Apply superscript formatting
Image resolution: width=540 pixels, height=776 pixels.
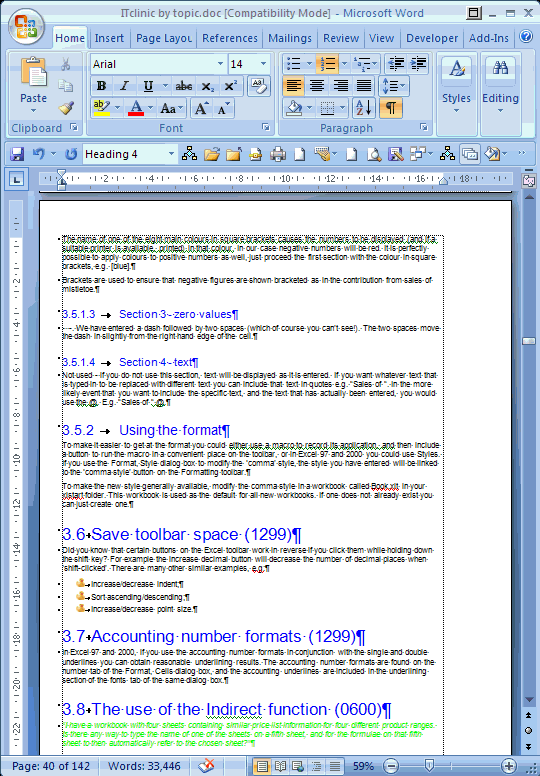coord(230,86)
